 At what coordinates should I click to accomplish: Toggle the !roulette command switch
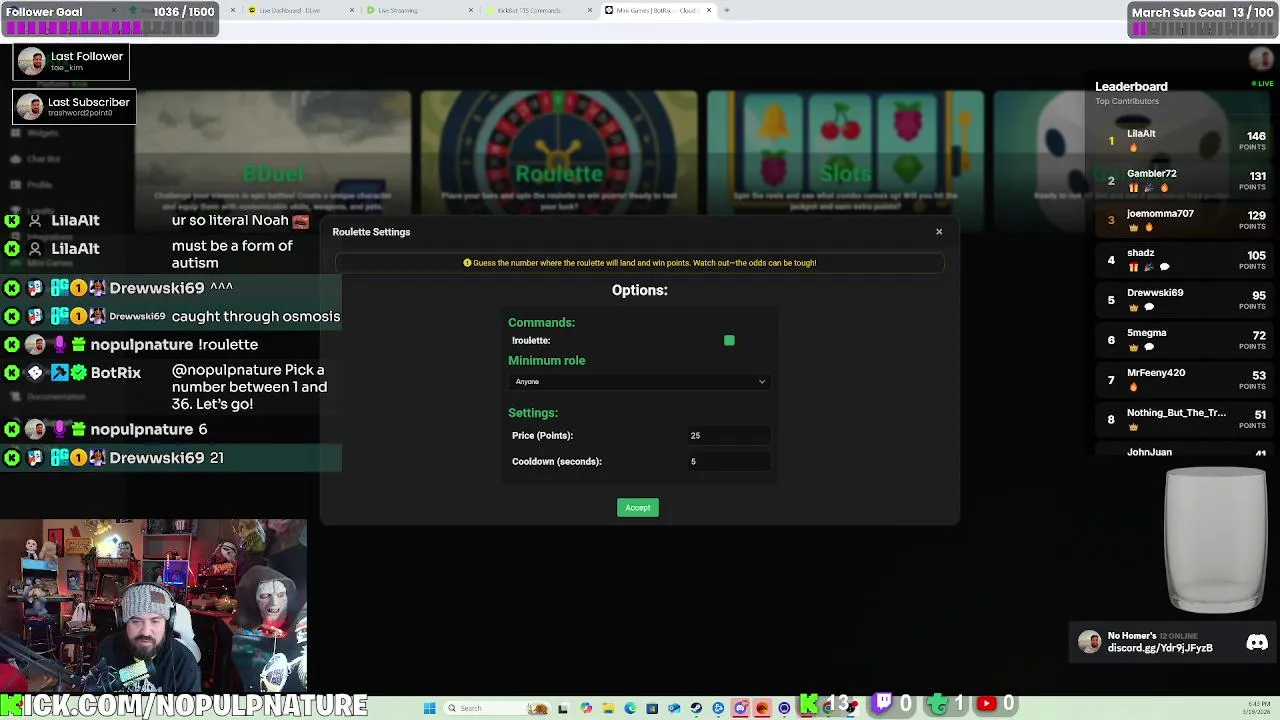(x=729, y=341)
